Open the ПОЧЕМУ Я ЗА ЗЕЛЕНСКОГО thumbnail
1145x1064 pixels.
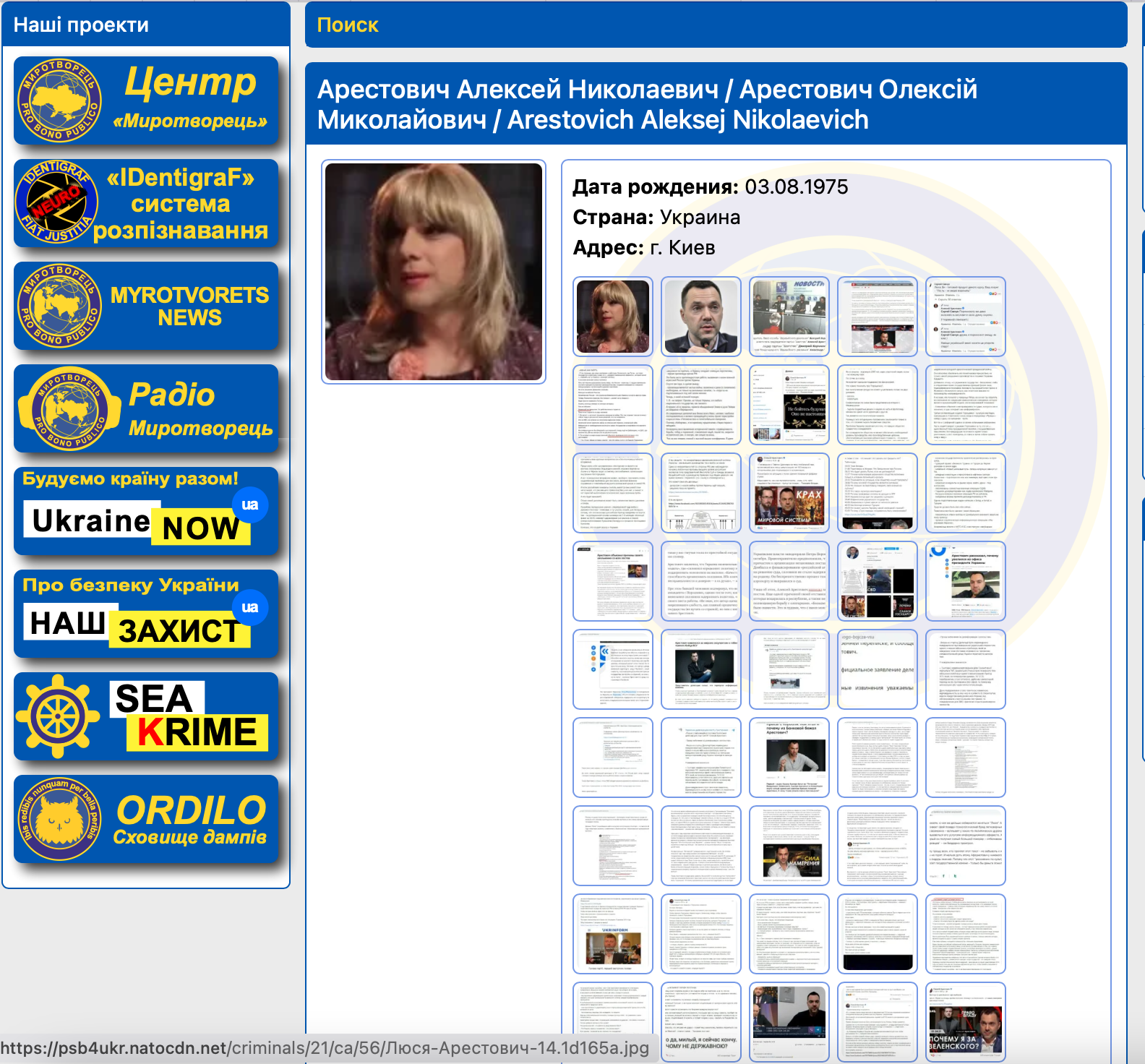(x=965, y=1022)
